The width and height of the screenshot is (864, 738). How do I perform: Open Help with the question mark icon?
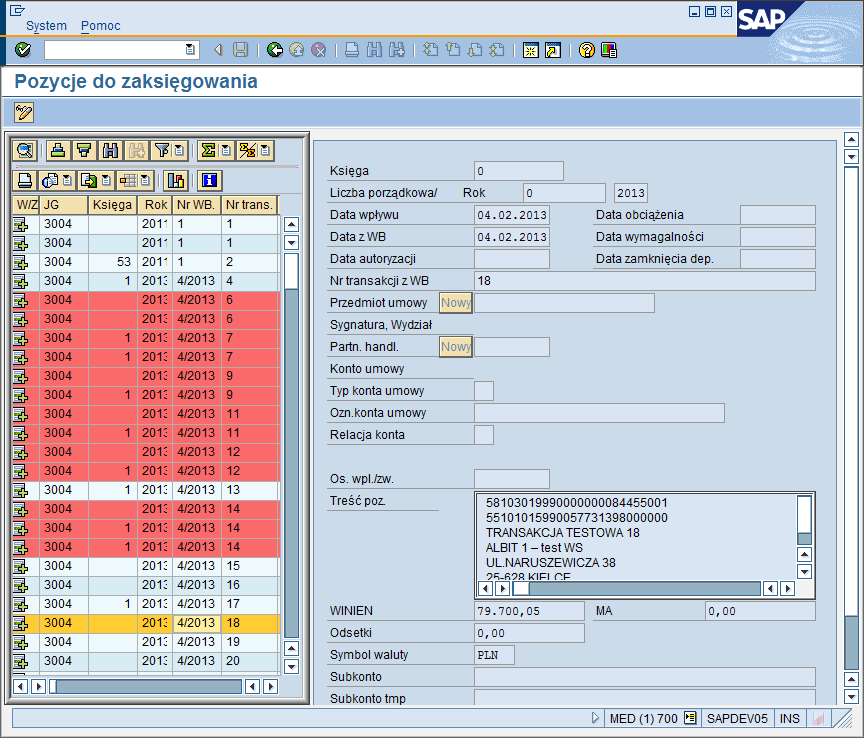point(587,50)
